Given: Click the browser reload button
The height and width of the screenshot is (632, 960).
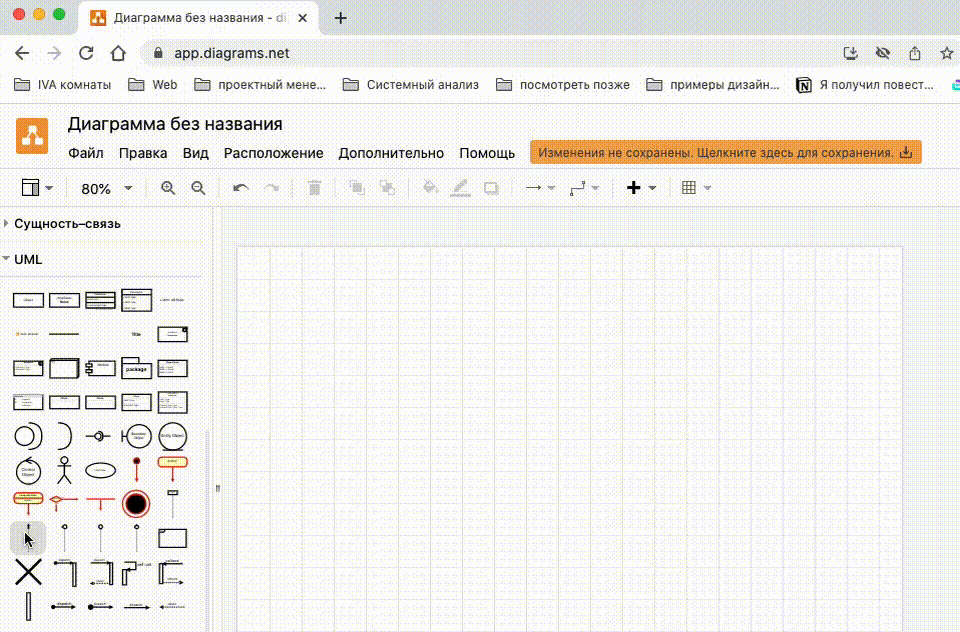Looking at the screenshot, I should tap(86, 53).
